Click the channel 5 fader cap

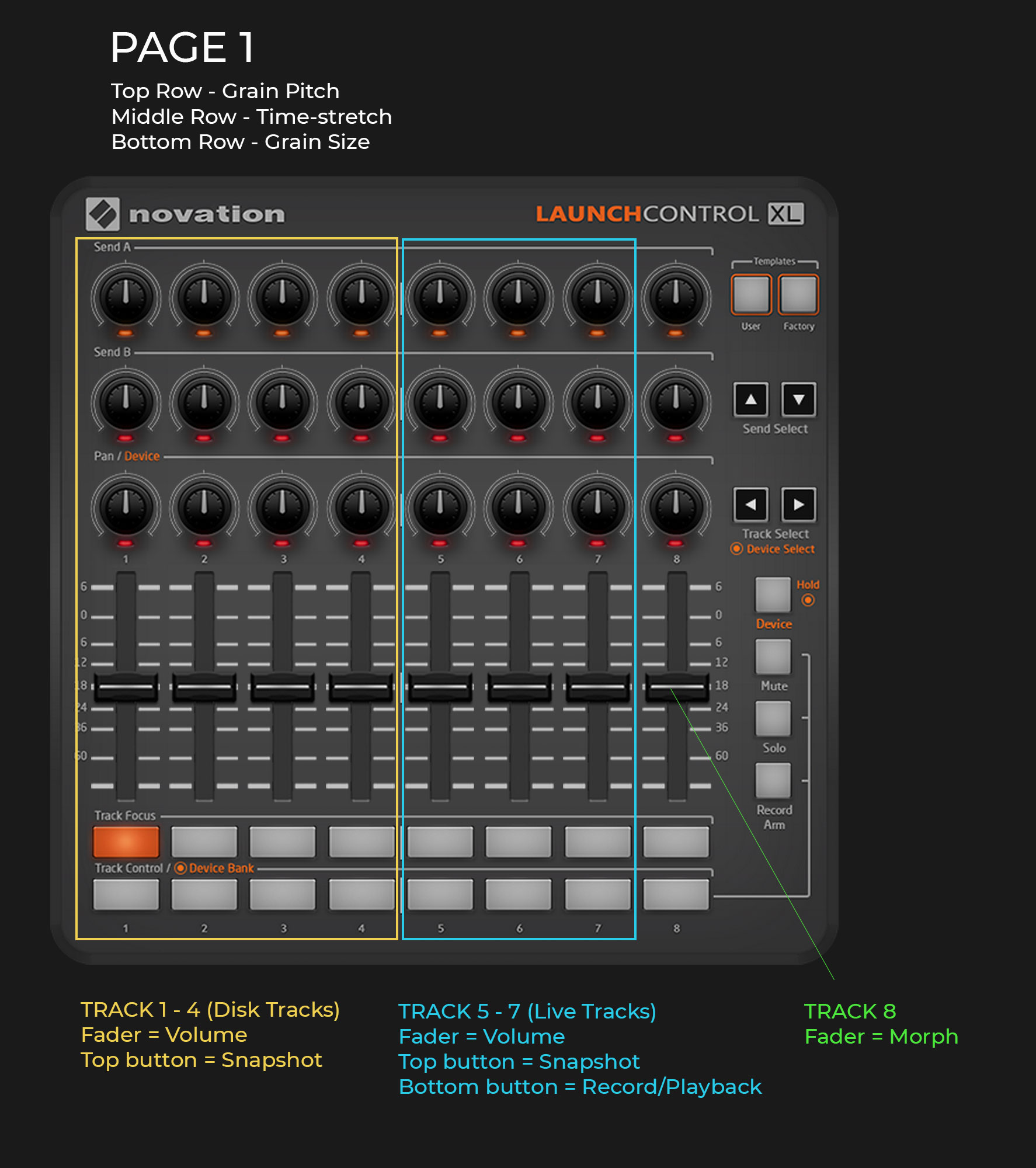440,687
